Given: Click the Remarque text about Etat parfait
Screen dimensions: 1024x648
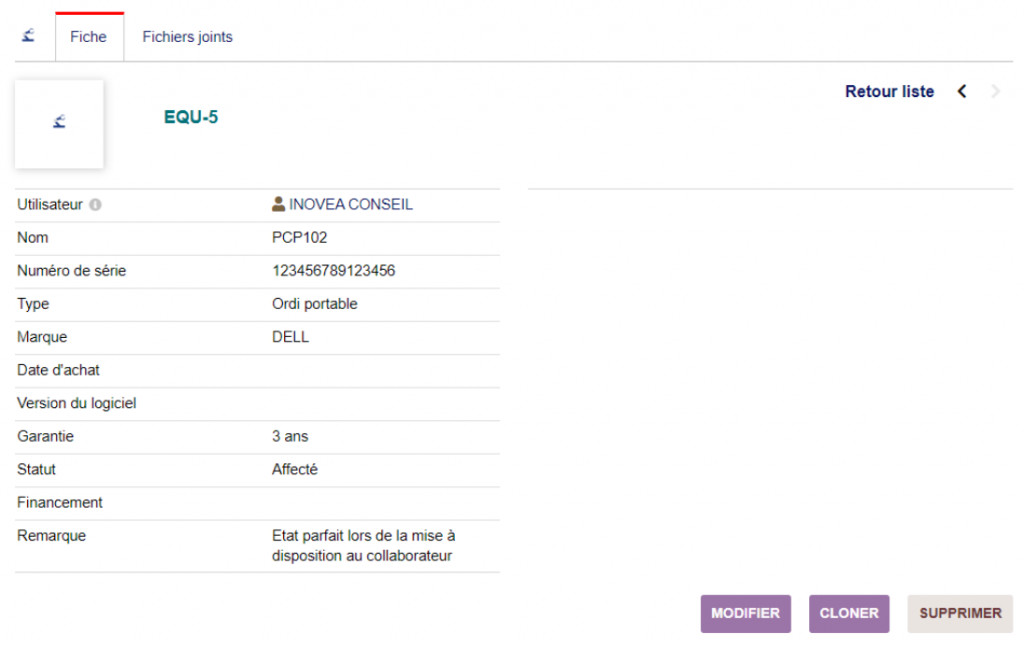Looking at the screenshot, I should click(x=363, y=546).
